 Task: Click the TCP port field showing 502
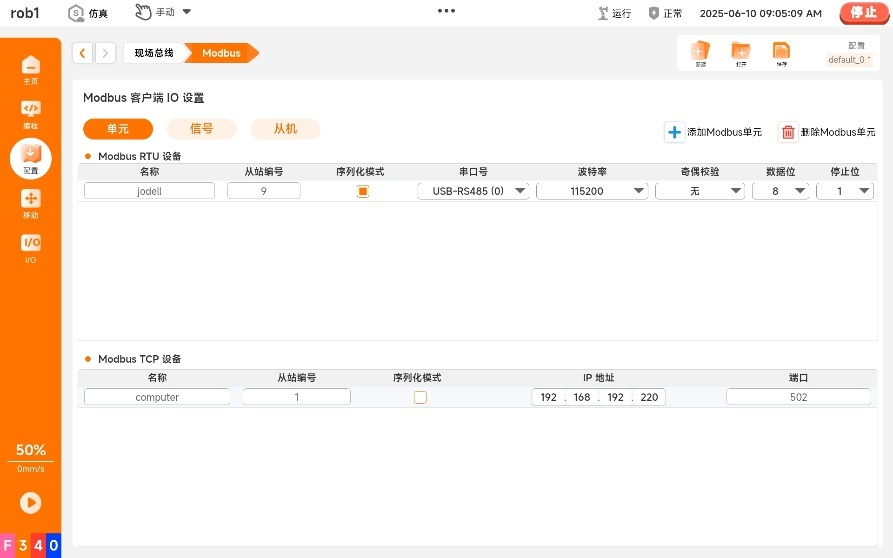(x=798, y=397)
